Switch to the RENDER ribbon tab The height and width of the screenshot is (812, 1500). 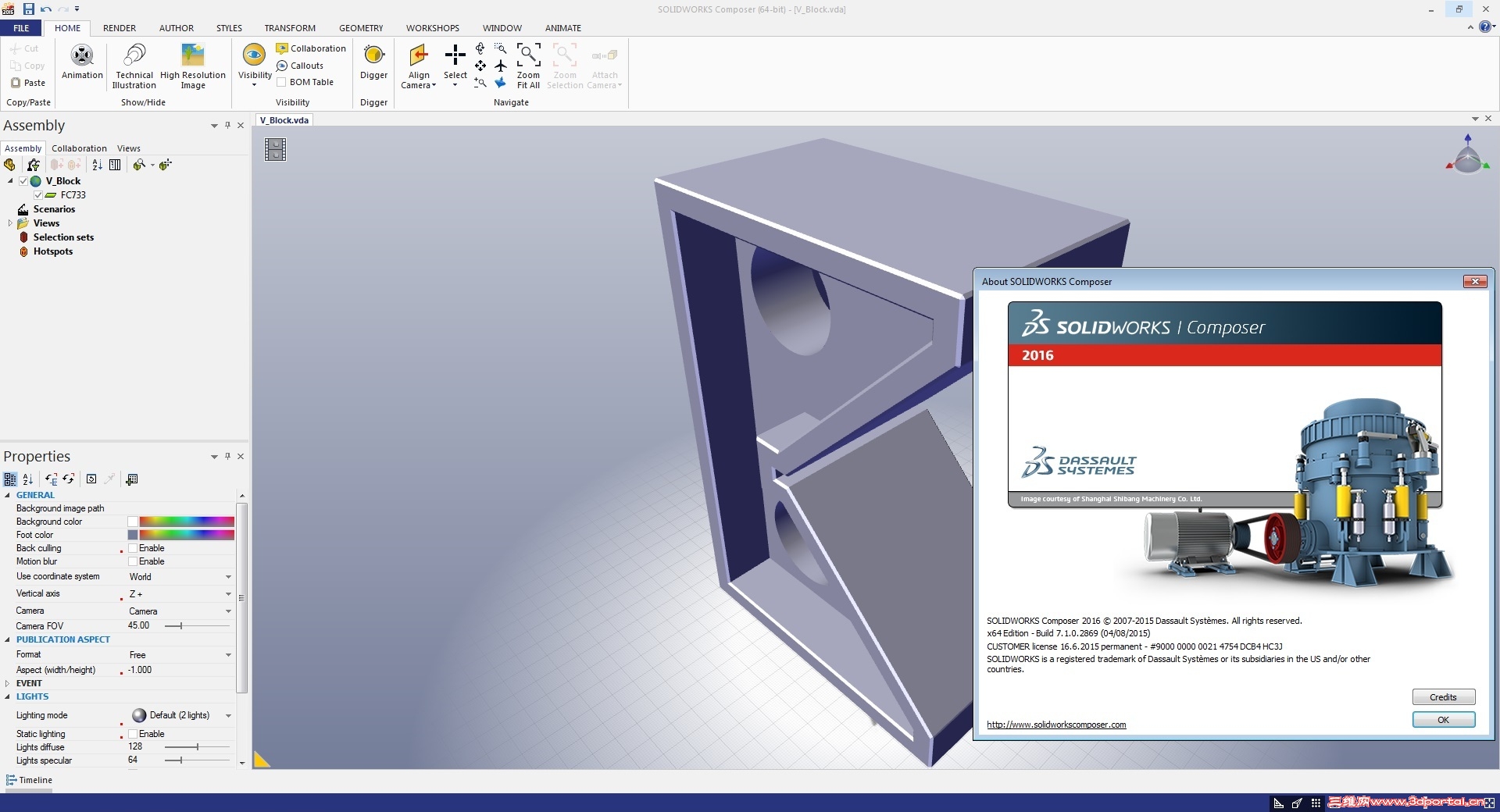click(x=120, y=28)
